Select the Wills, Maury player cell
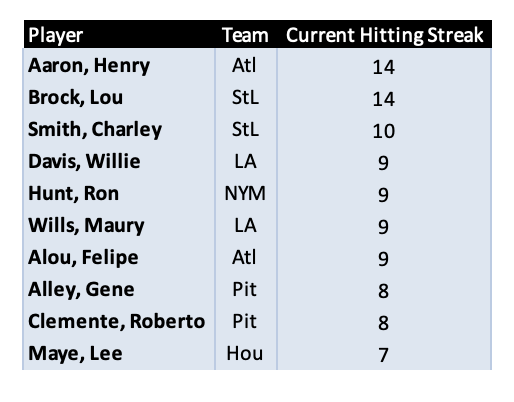Screen dimensions: 514x402 (x=119, y=225)
